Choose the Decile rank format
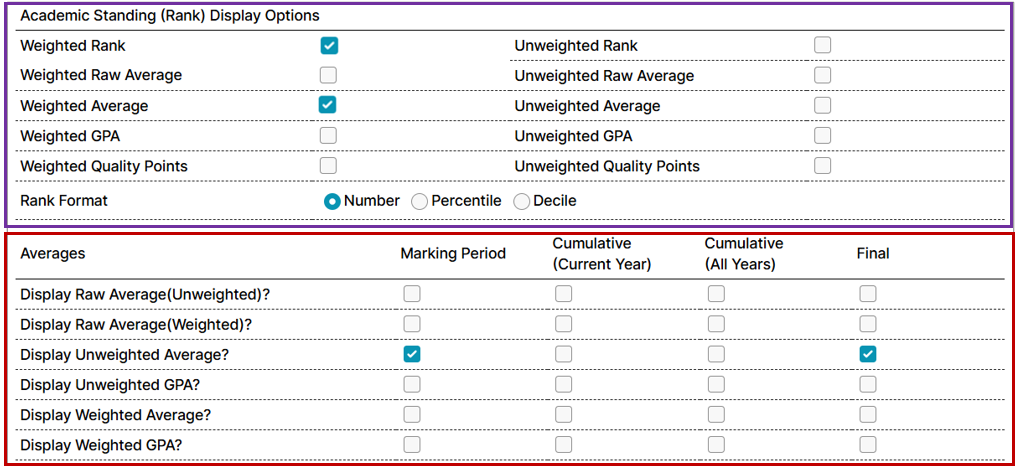The height and width of the screenshot is (468, 1017). coord(522,201)
